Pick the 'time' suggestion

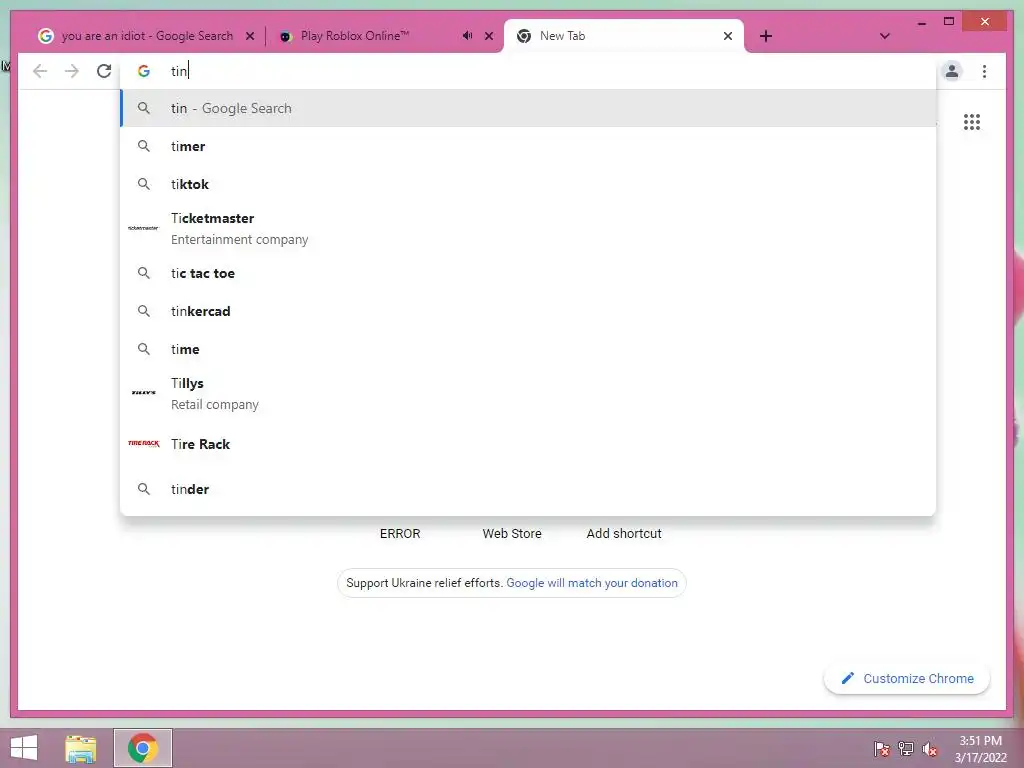coord(528,349)
